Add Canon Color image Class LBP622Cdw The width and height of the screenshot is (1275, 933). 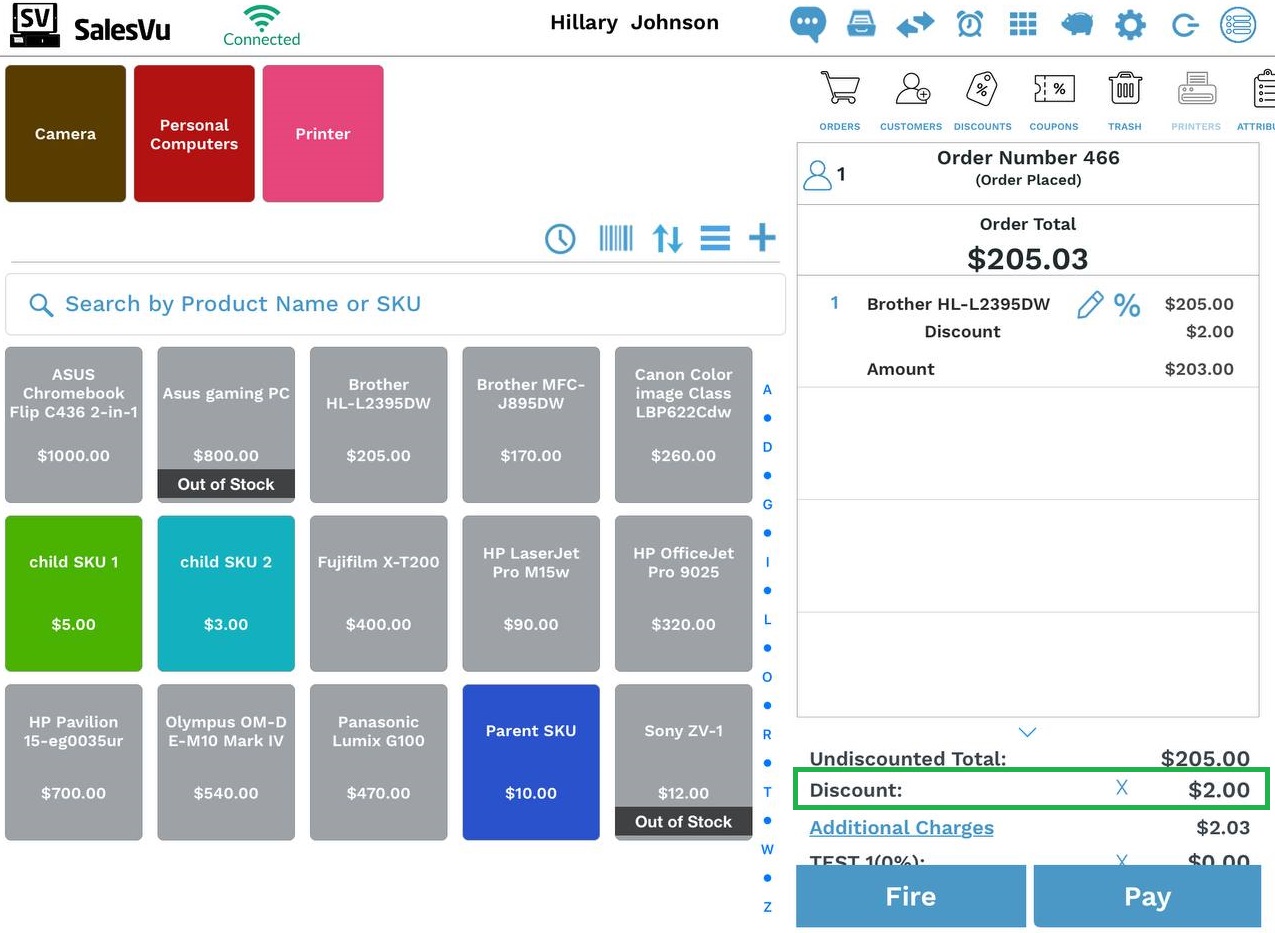pyautogui.click(x=683, y=425)
